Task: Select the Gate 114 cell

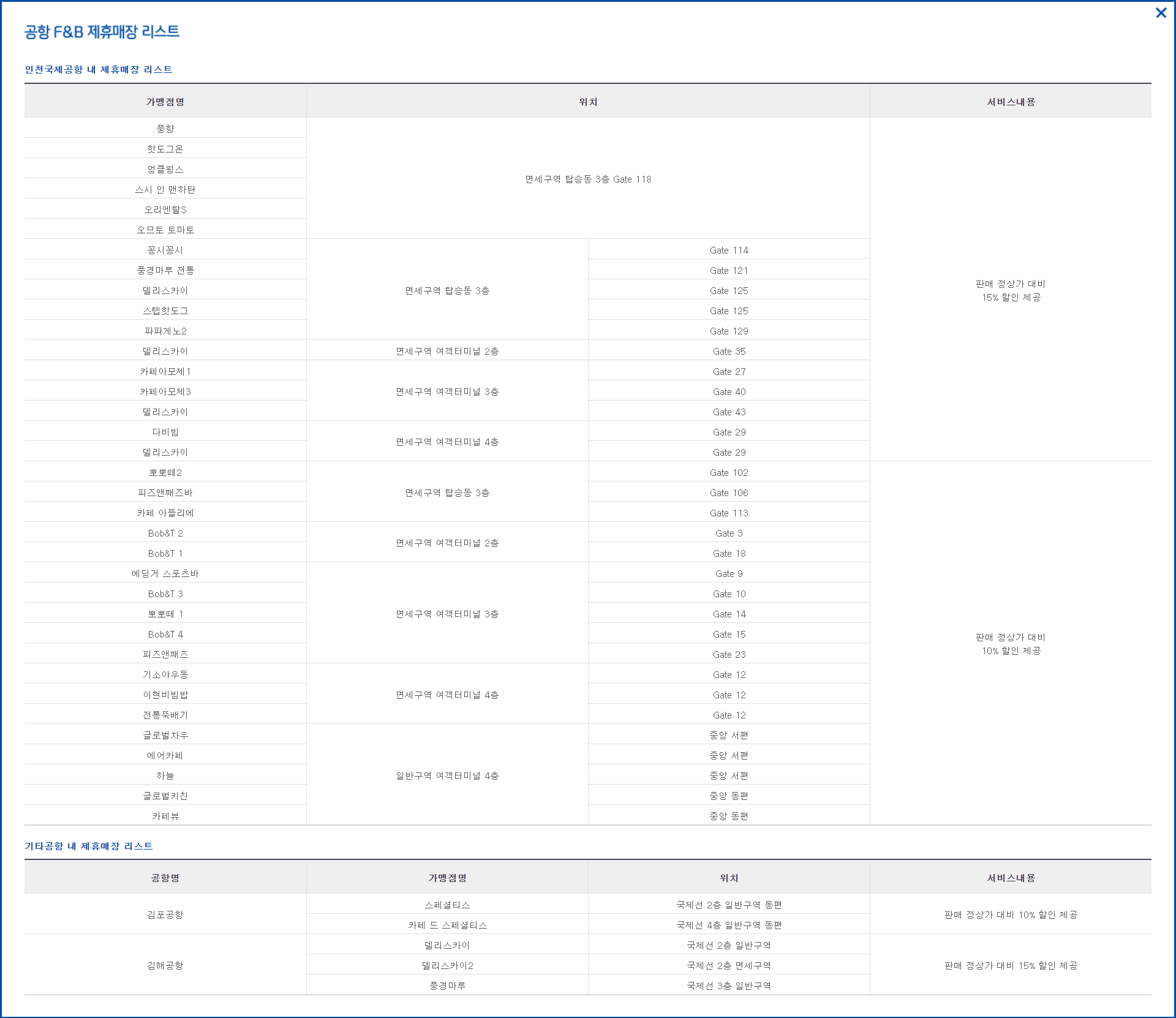Action: 728,250
